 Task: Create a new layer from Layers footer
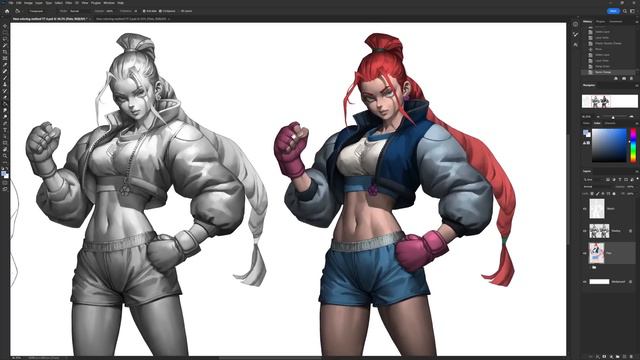624,356
